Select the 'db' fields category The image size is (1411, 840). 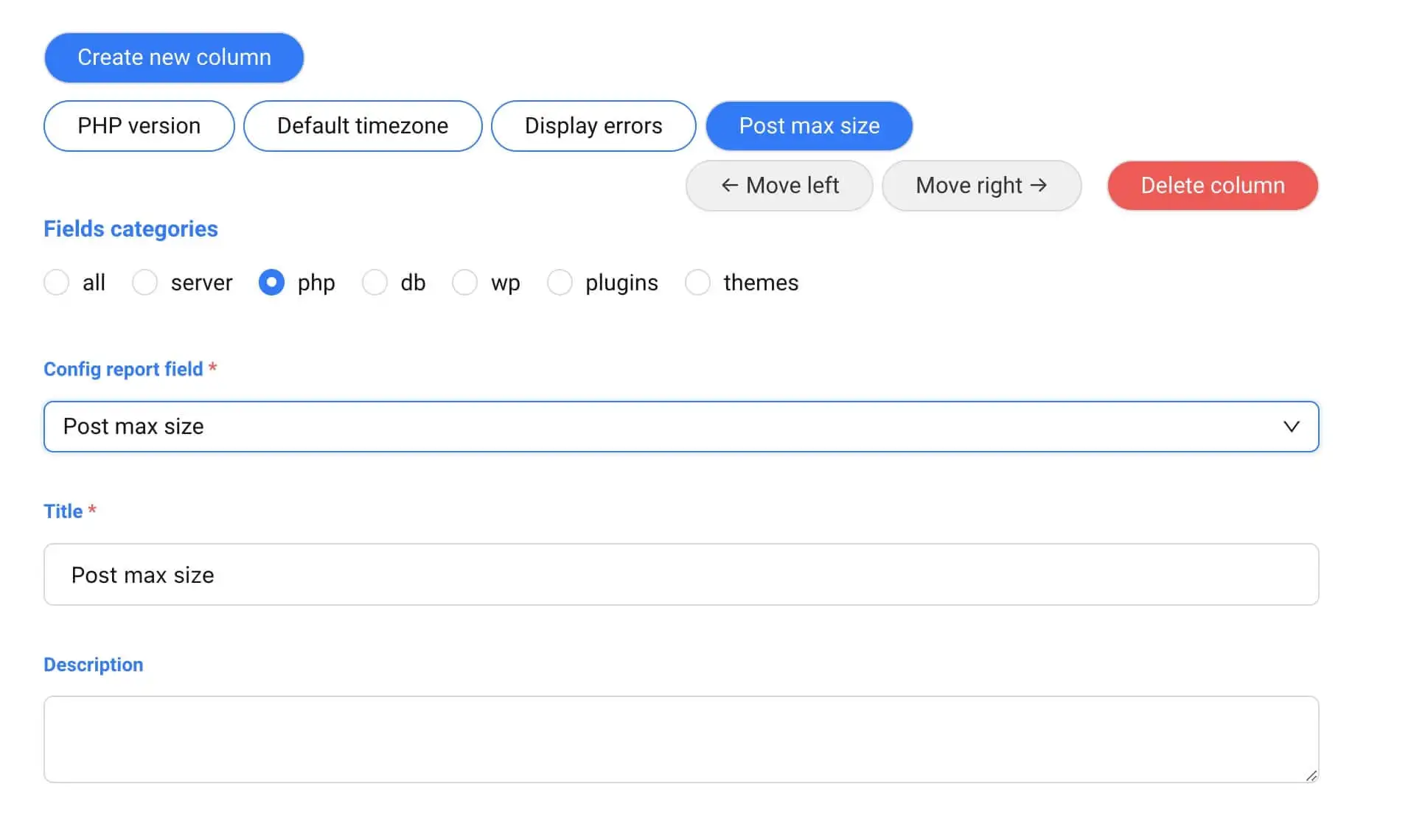(374, 282)
